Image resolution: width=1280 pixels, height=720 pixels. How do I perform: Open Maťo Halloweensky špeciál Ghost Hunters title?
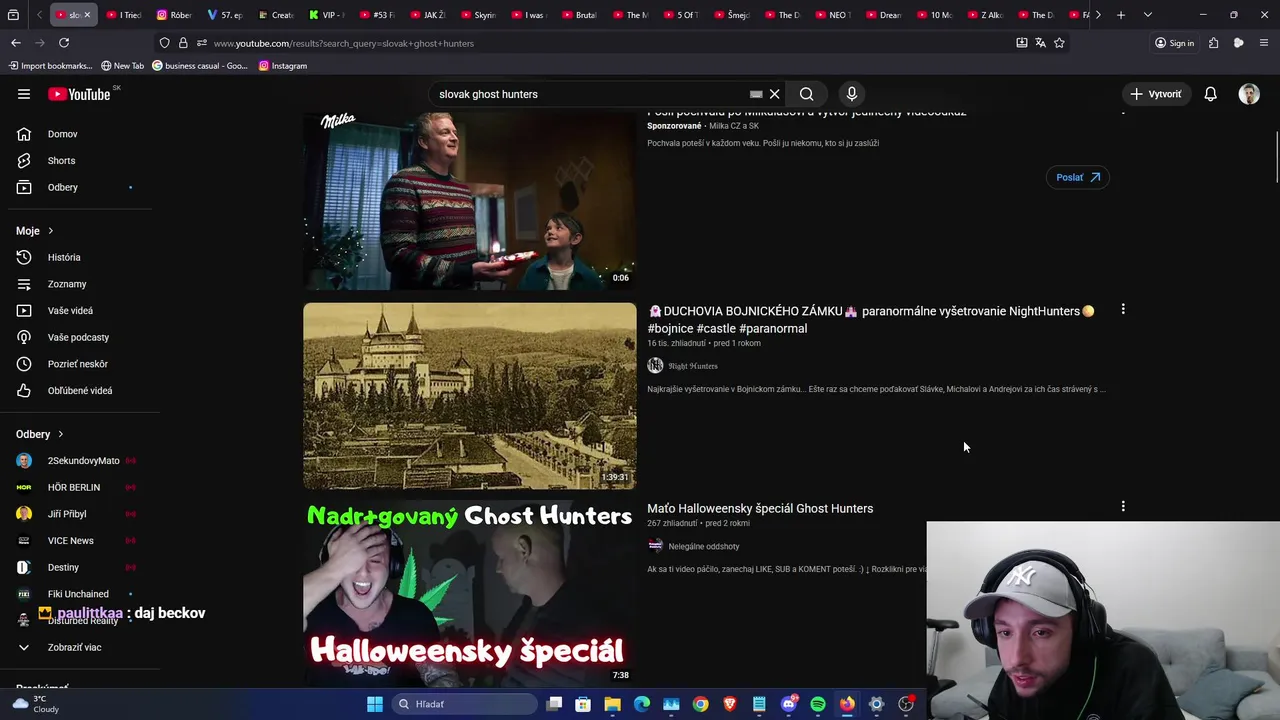[760, 509]
